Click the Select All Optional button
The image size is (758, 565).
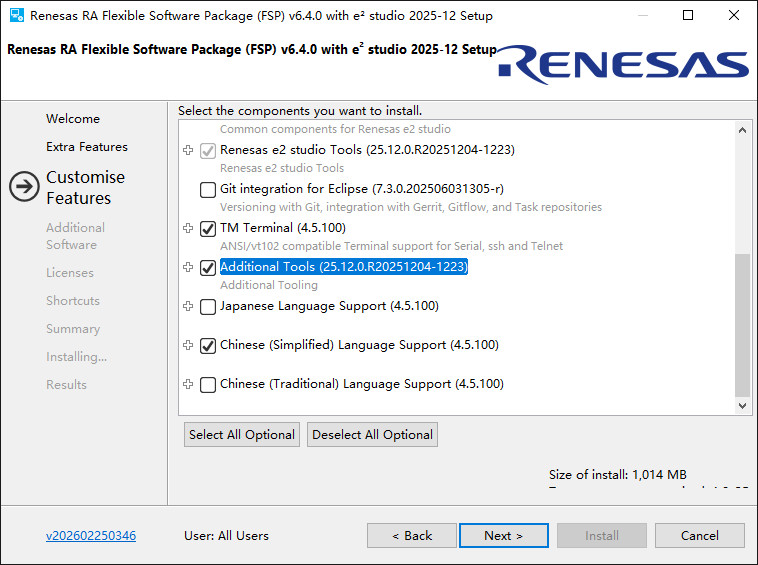coord(242,435)
